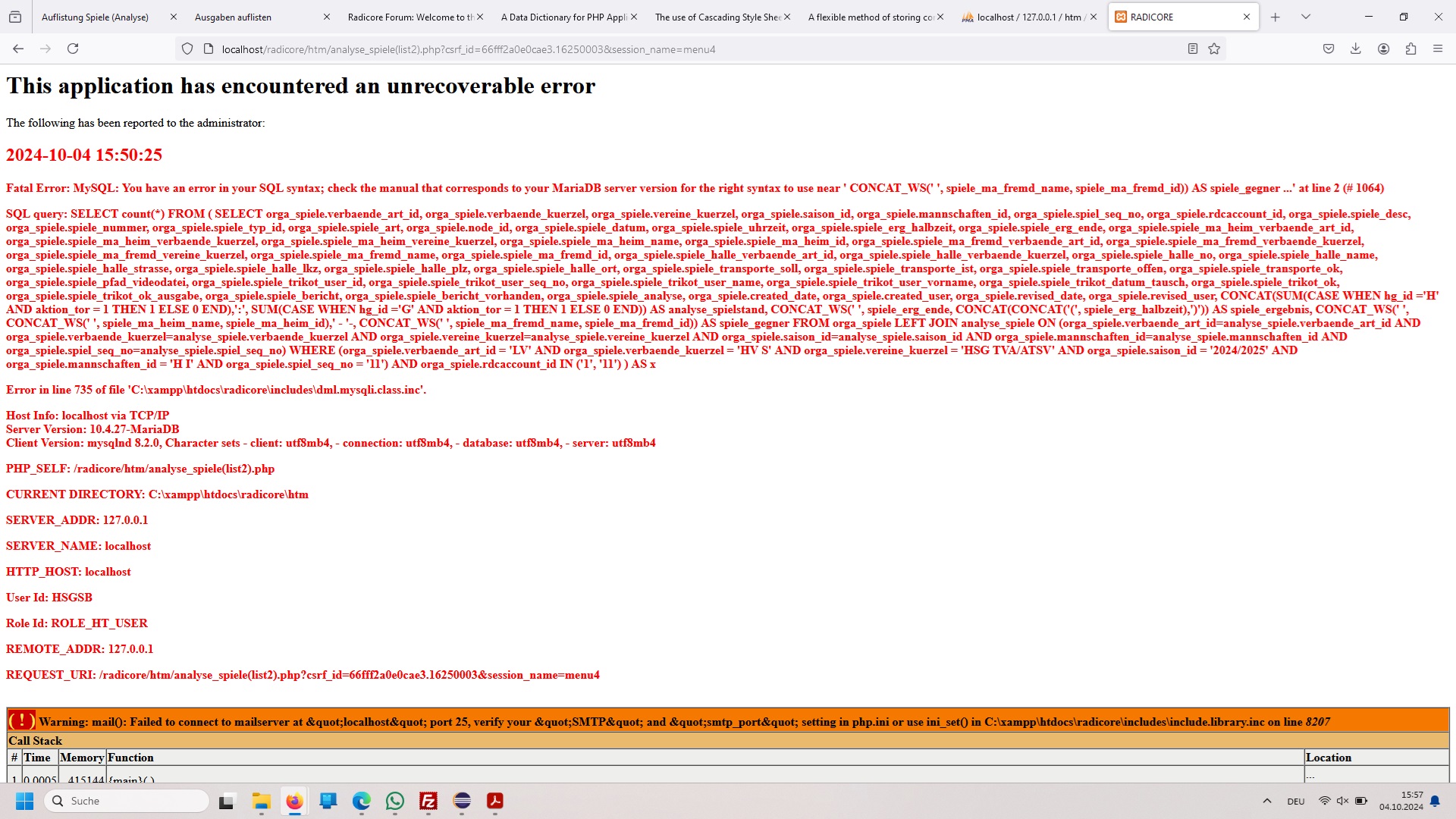This screenshot has width=1456, height=819.
Task: Toggle the muted volume tray icon
Action: 1342,801
